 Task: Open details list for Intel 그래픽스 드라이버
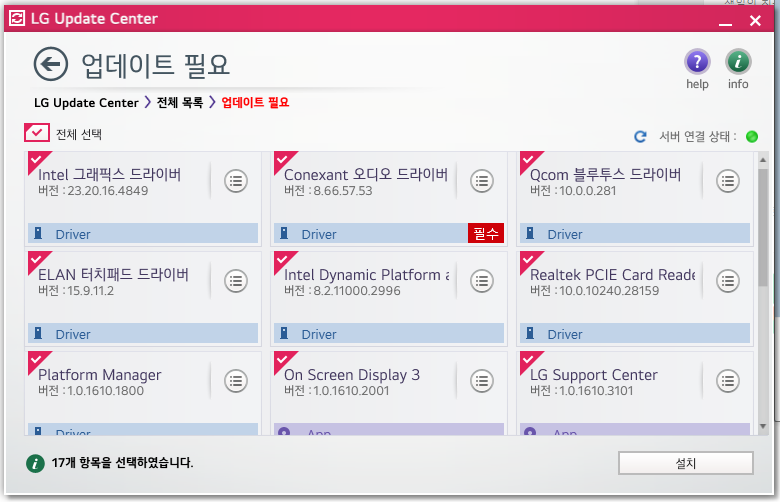[x=236, y=181]
